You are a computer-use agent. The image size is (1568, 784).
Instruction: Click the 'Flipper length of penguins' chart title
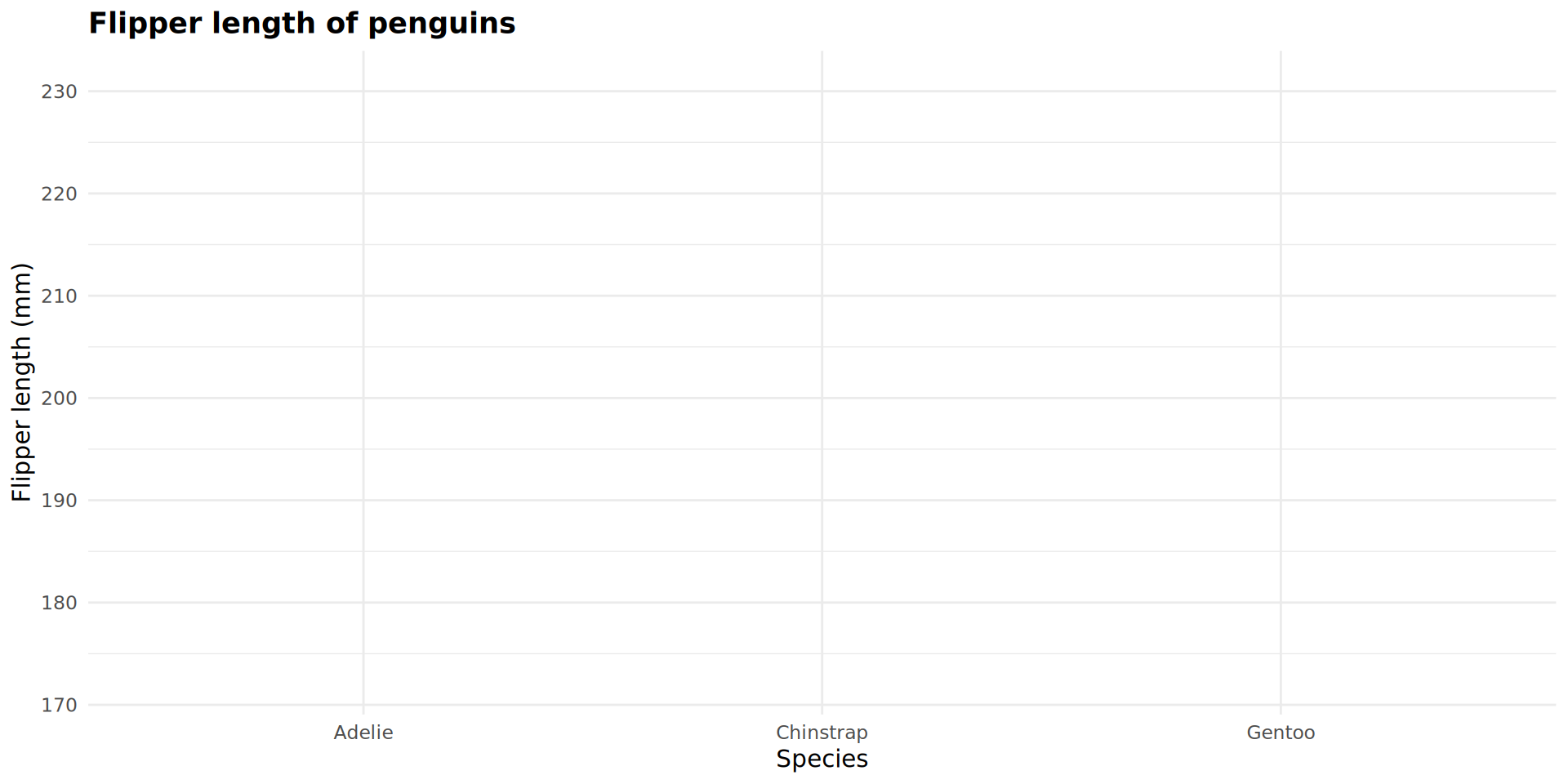[x=301, y=24]
